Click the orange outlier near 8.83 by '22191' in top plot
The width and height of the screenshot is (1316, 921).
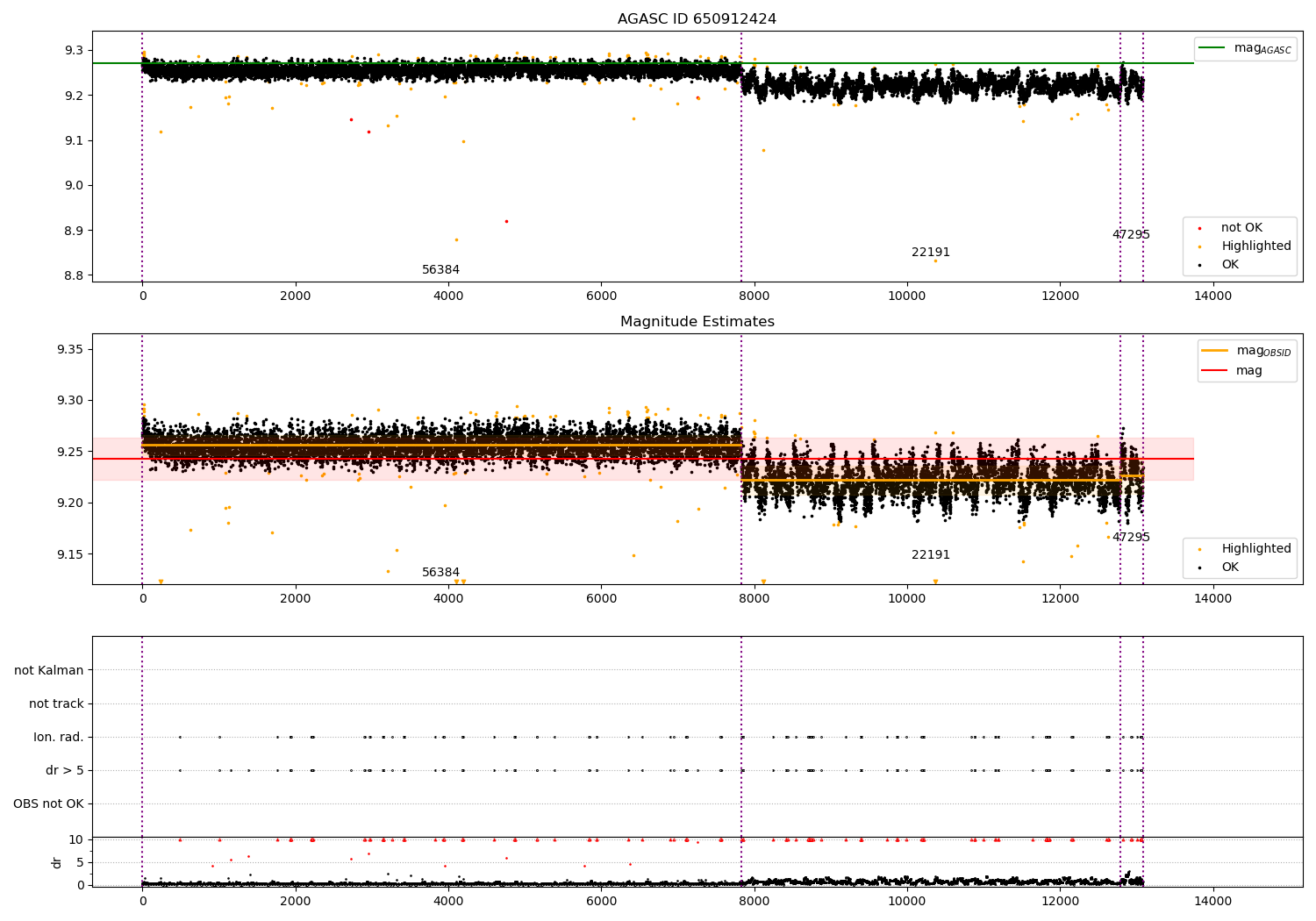coord(935,261)
